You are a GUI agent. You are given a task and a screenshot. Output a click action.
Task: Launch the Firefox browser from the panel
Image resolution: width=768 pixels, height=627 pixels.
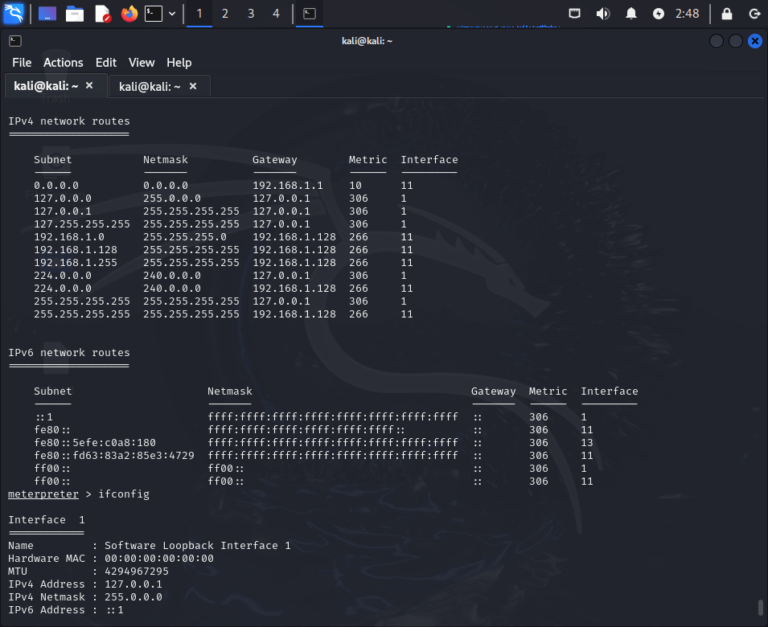129,14
